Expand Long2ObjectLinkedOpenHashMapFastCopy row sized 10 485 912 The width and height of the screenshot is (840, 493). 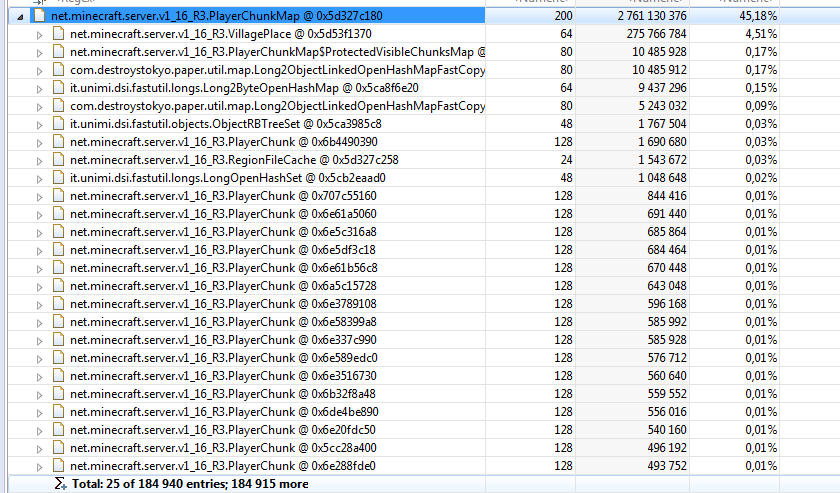pos(39,71)
